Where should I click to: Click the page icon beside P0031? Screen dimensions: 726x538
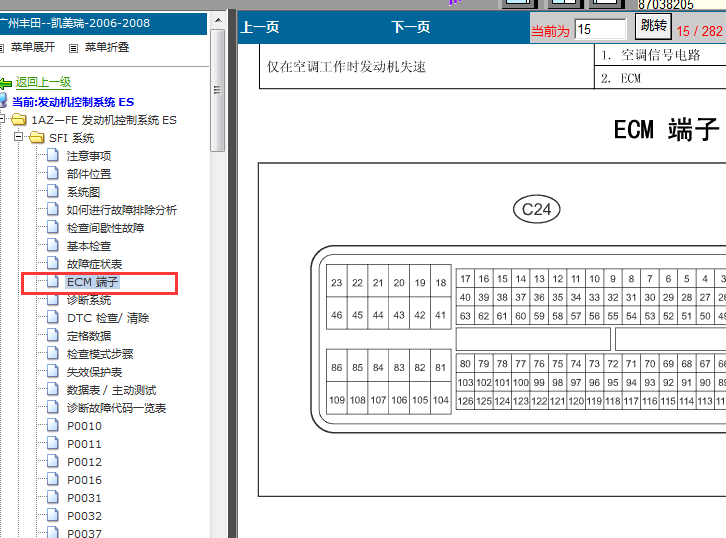pos(53,498)
